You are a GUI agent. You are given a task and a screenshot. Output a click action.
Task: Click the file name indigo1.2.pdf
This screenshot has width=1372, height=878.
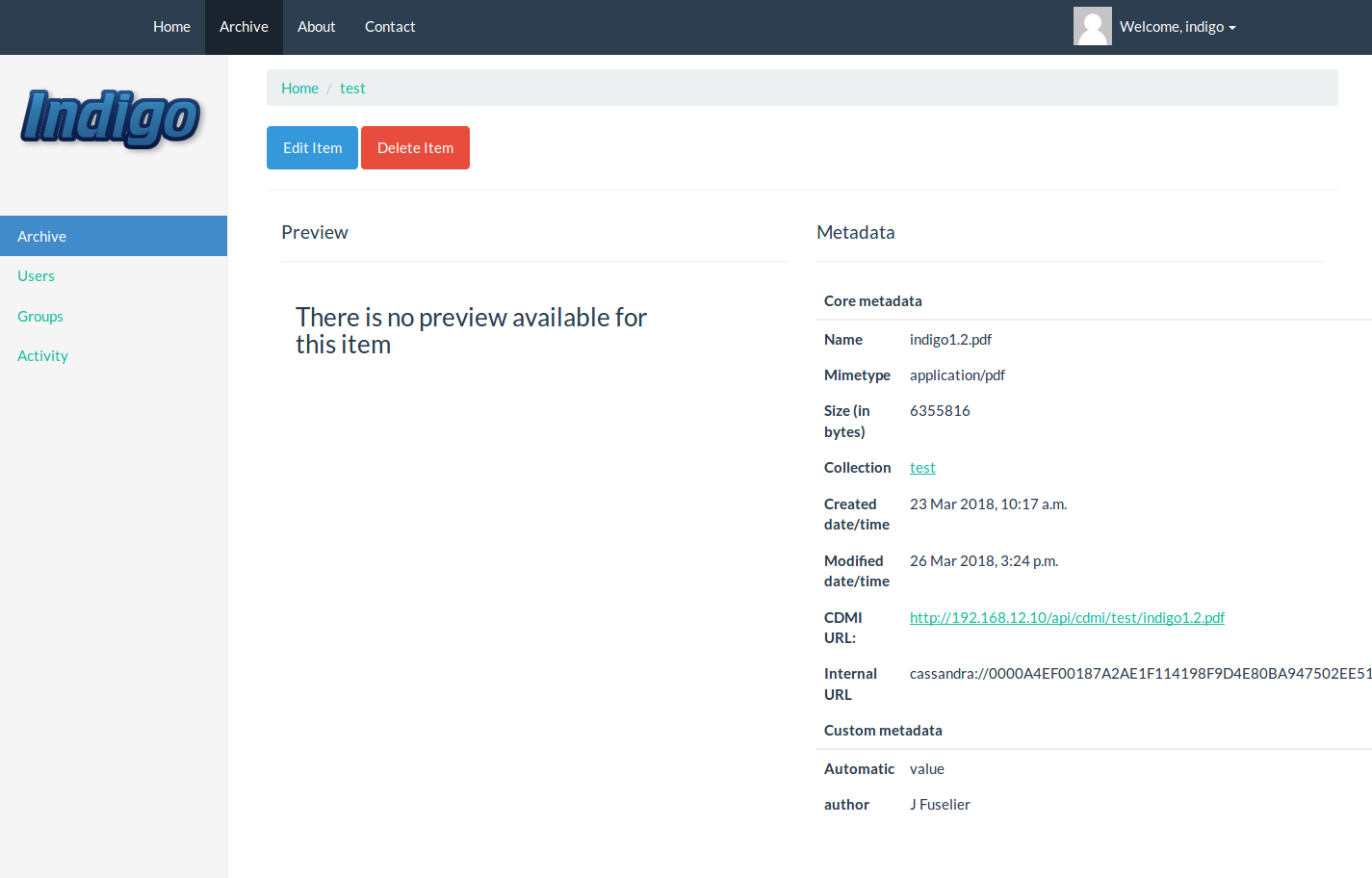pos(950,340)
